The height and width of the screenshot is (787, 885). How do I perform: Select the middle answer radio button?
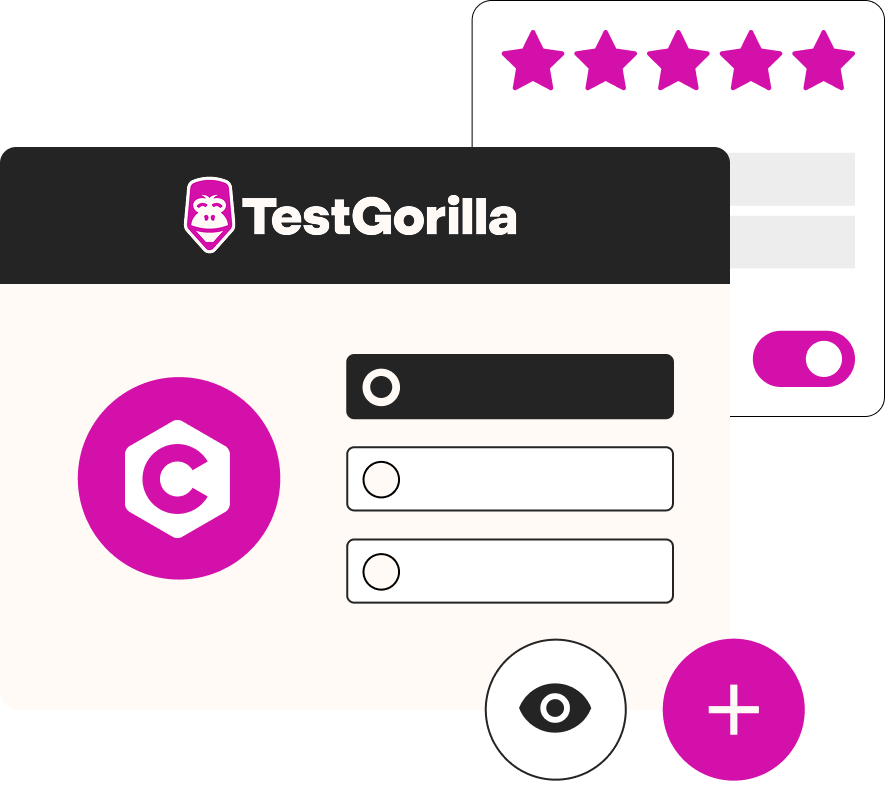click(x=381, y=479)
